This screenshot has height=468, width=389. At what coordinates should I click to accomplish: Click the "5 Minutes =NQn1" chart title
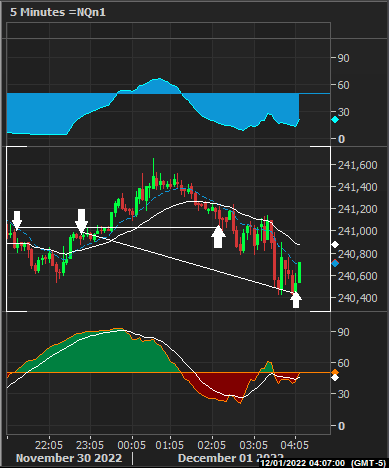pos(58,12)
